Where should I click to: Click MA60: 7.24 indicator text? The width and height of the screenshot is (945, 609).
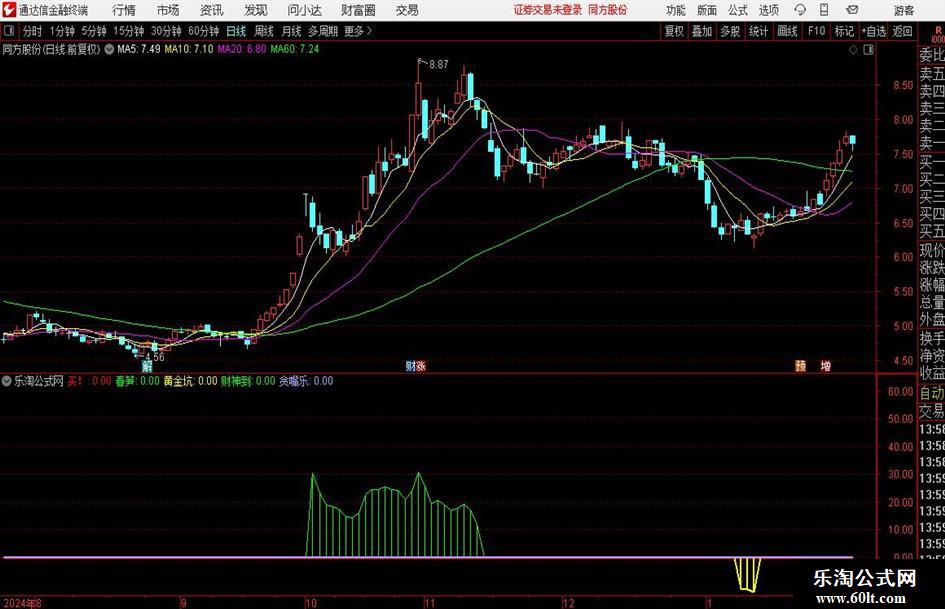(295, 49)
